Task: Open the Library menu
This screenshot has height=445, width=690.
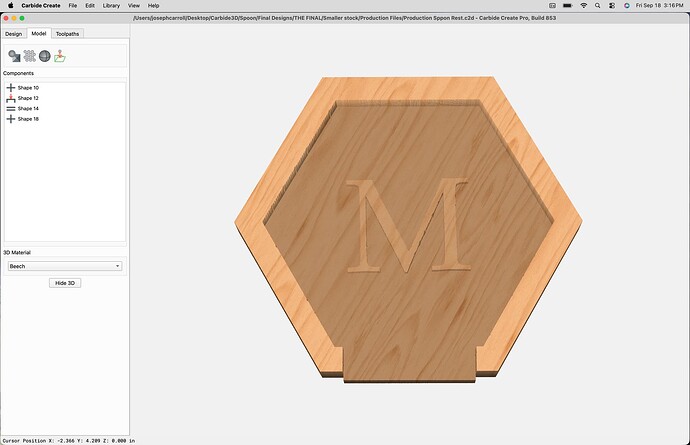Action: (111, 6)
